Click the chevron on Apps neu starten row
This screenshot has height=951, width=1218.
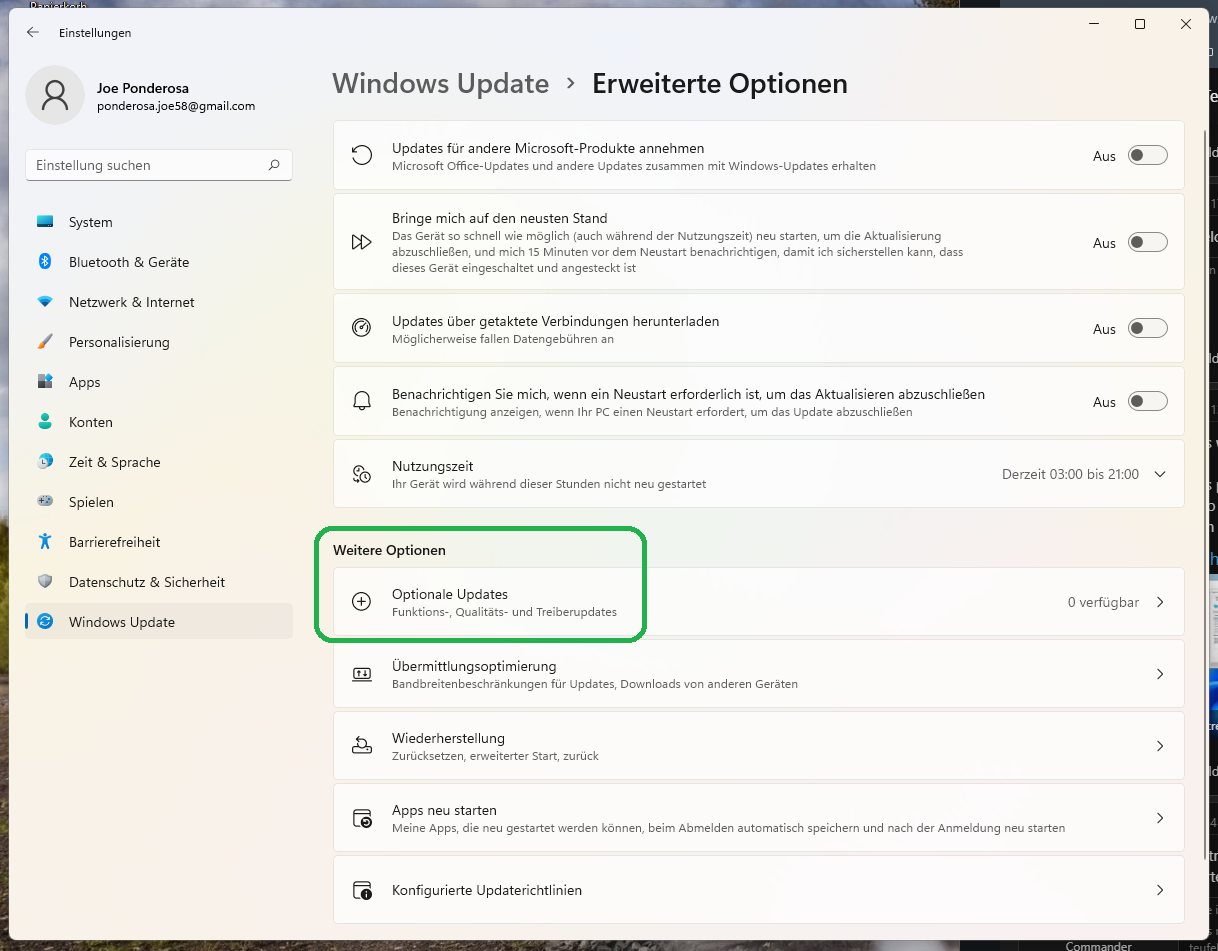point(1160,818)
